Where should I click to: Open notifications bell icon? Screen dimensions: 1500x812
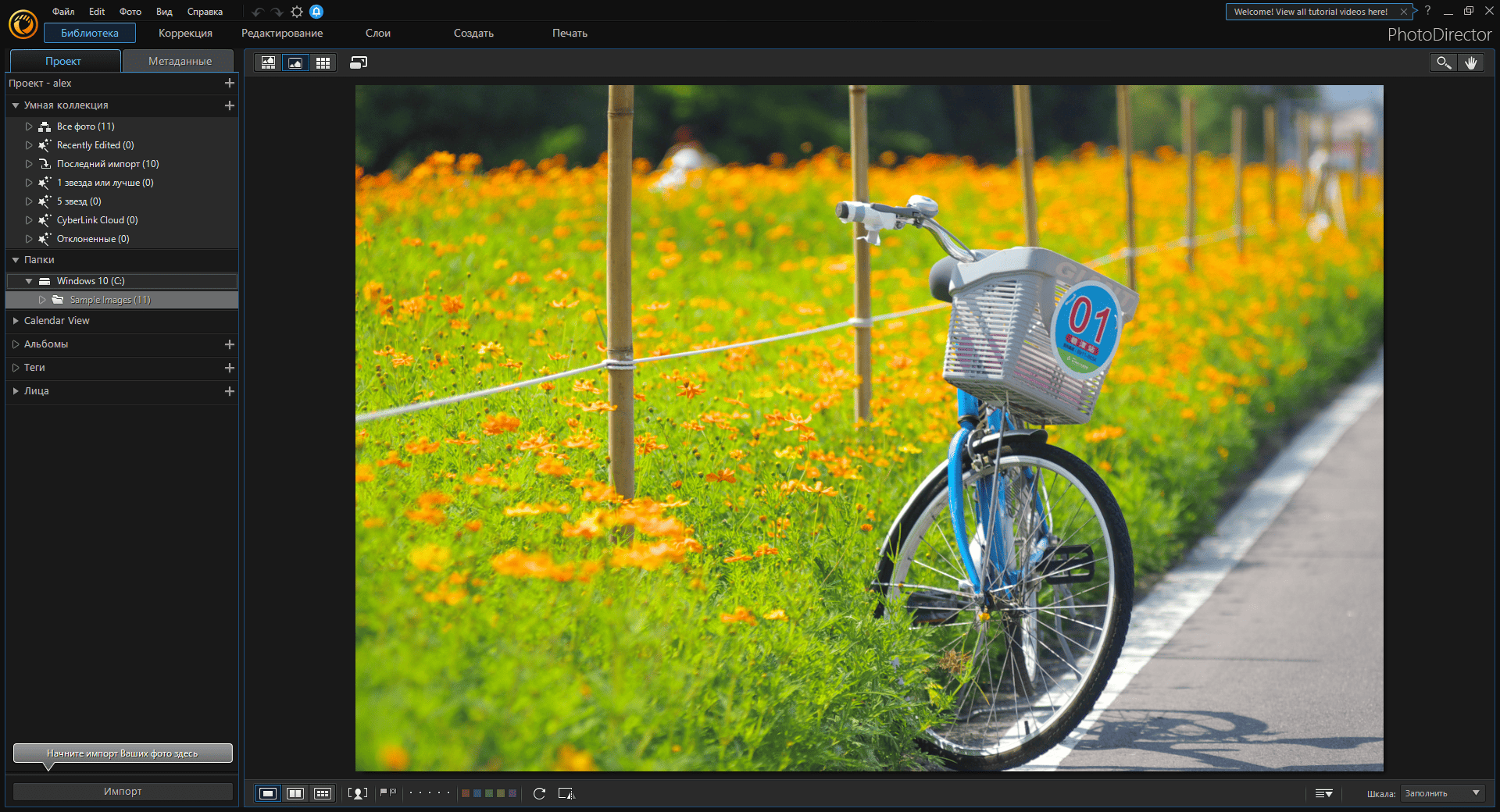[316, 12]
